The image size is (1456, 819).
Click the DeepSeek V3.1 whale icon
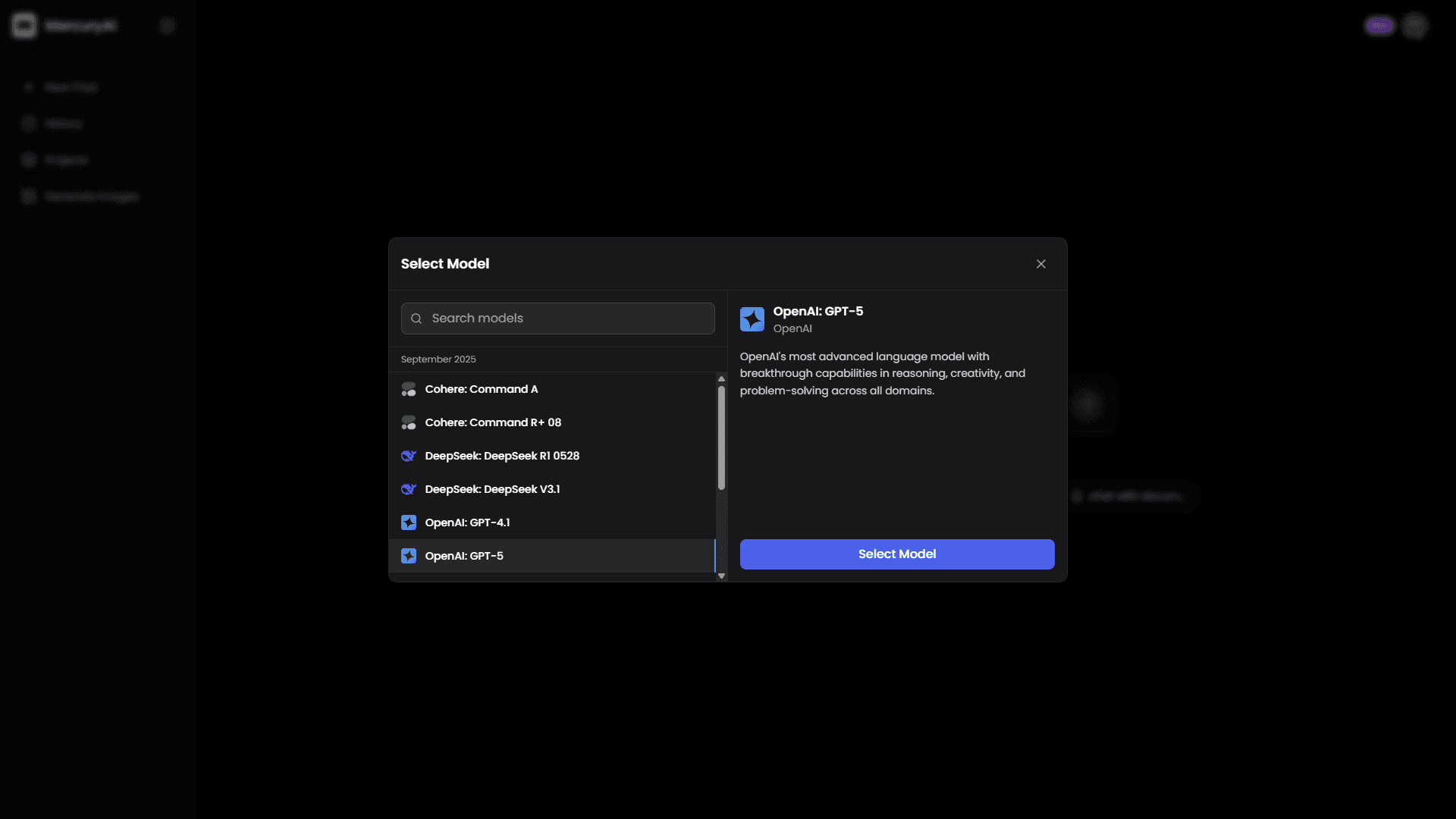(409, 489)
